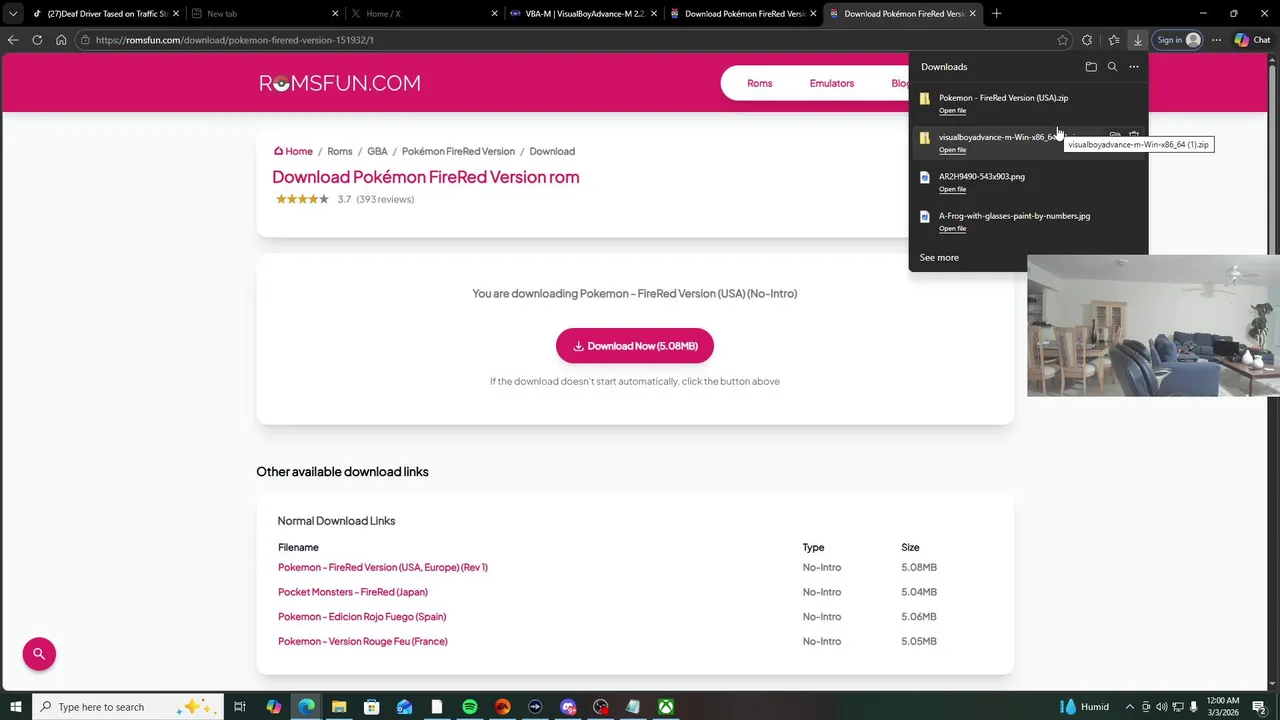Click the Download Now (5.08MB) button
The height and width of the screenshot is (720, 1280).
click(x=635, y=346)
